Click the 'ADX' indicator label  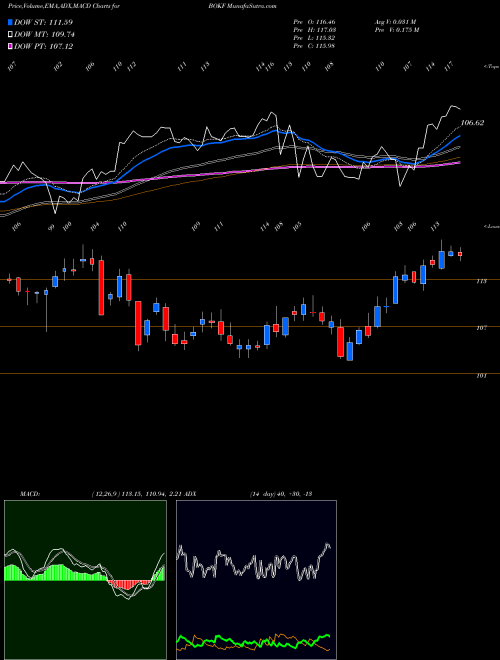pos(190,494)
